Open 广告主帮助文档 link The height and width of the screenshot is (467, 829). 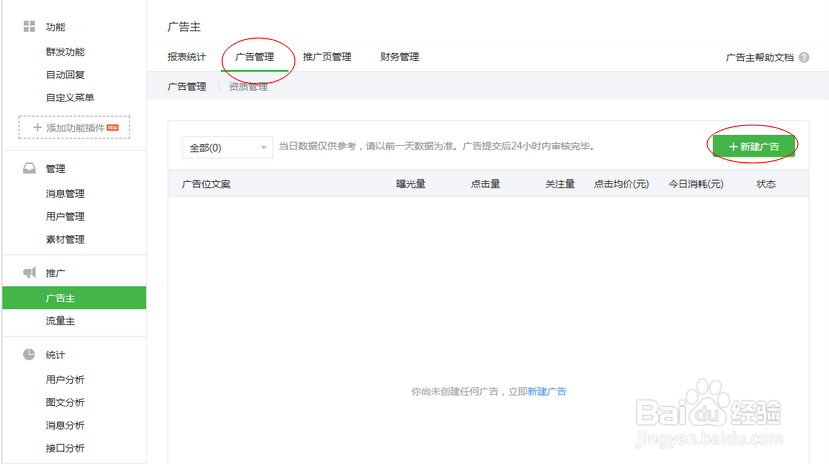(759, 57)
